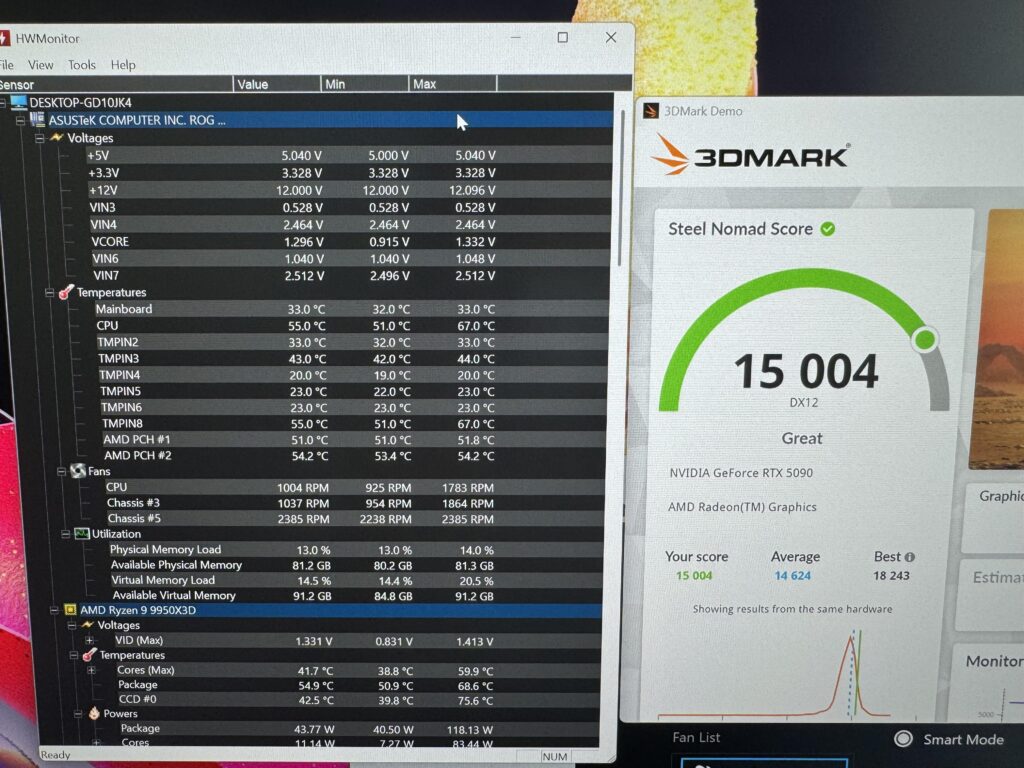The image size is (1024, 768).
Task: Collapse the Voltages node under ASUSTeK
Action: click(40, 138)
